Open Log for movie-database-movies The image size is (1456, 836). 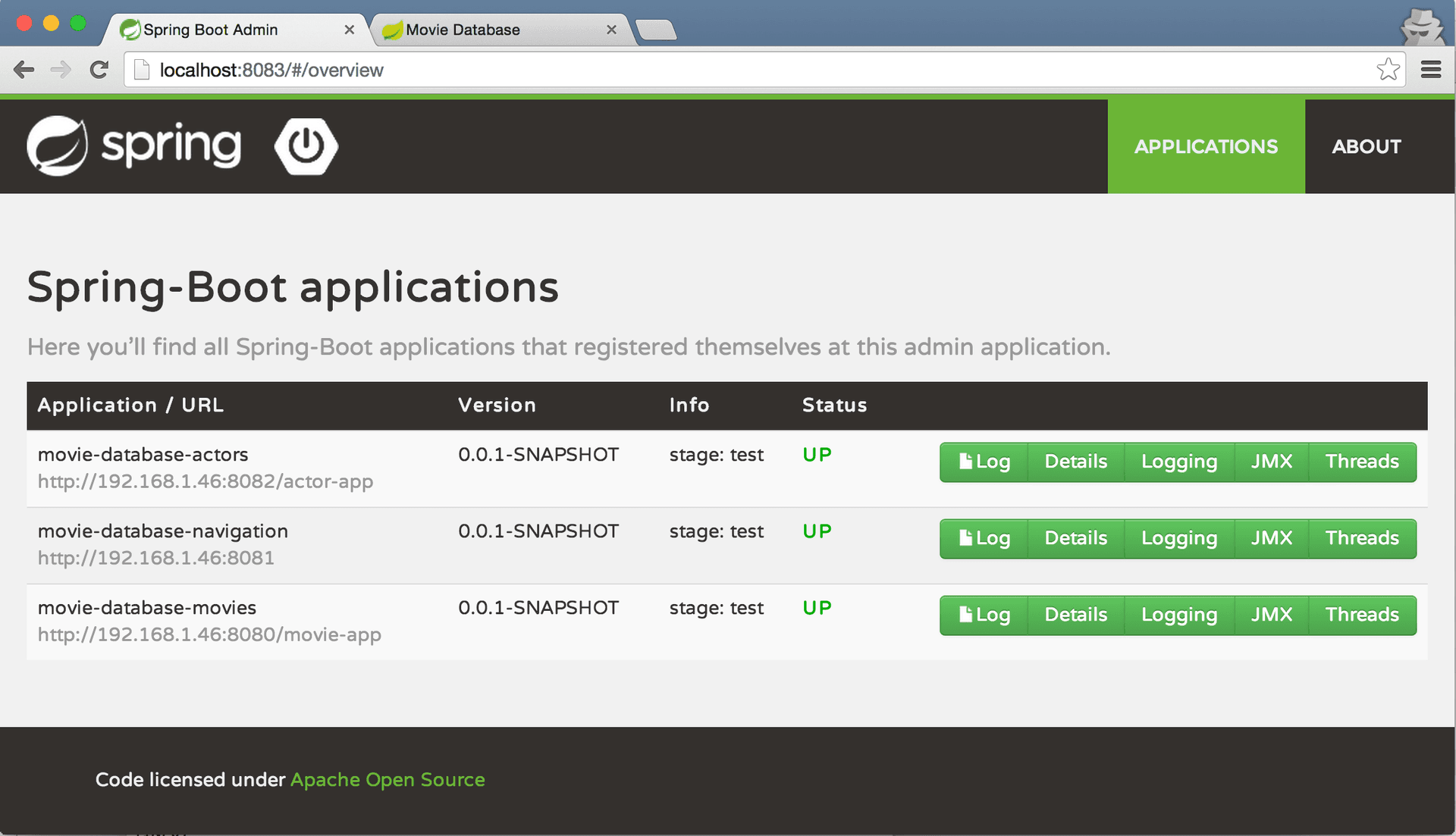click(984, 615)
